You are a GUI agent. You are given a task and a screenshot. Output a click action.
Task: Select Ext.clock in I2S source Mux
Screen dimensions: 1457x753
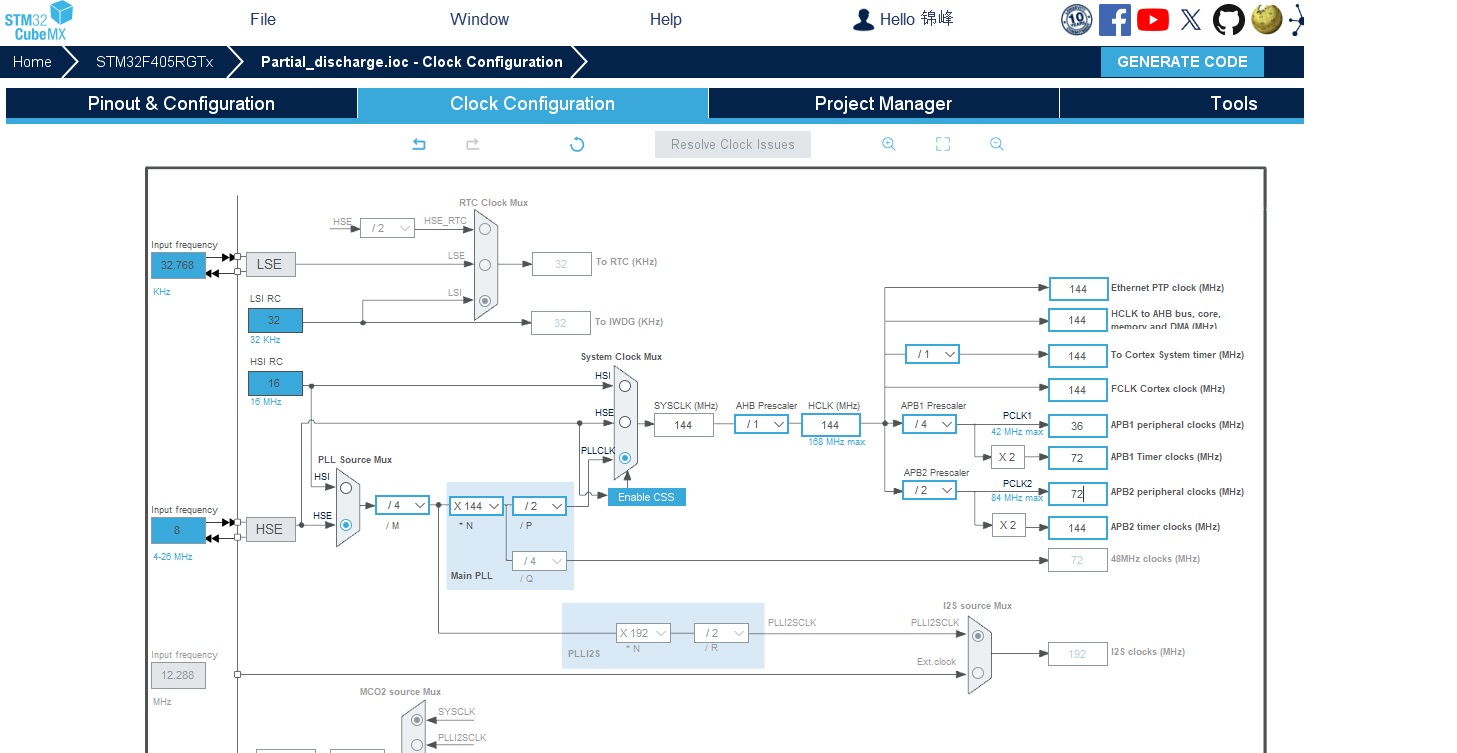click(977, 672)
